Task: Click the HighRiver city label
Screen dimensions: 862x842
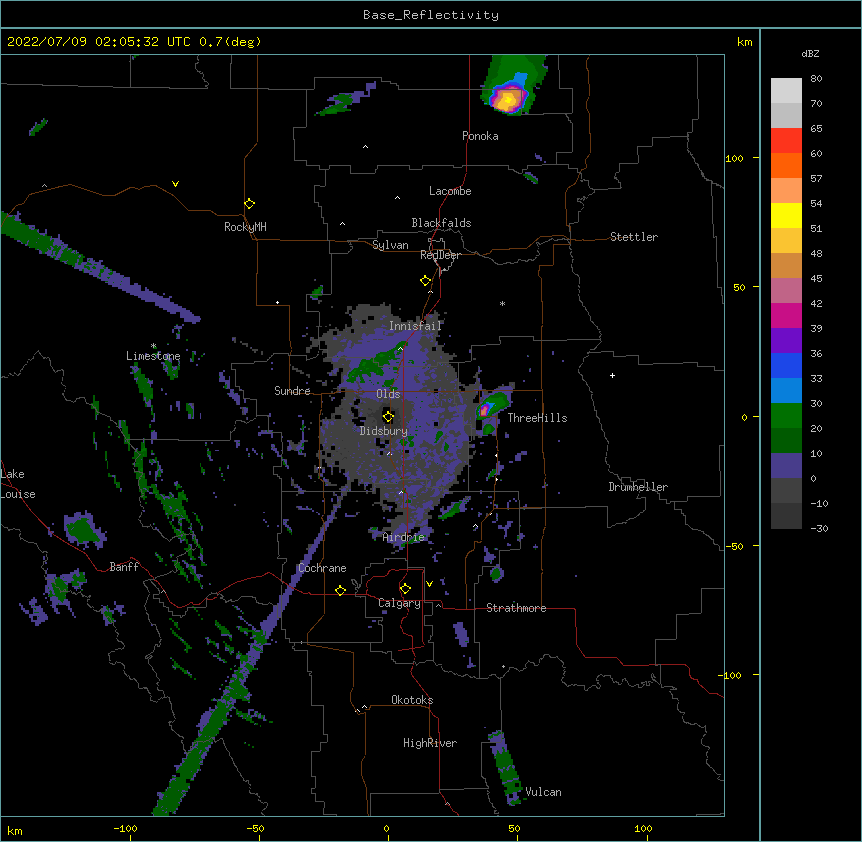Action: (430, 743)
